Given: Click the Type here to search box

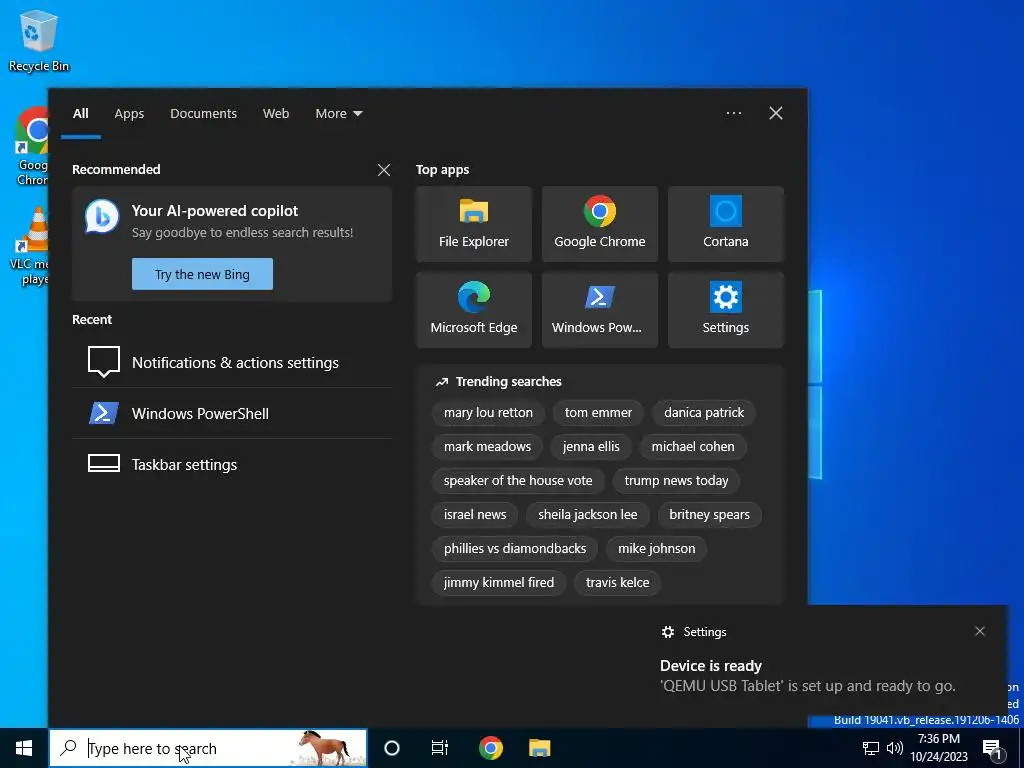Looking at the screenshot, I should 208,748.
